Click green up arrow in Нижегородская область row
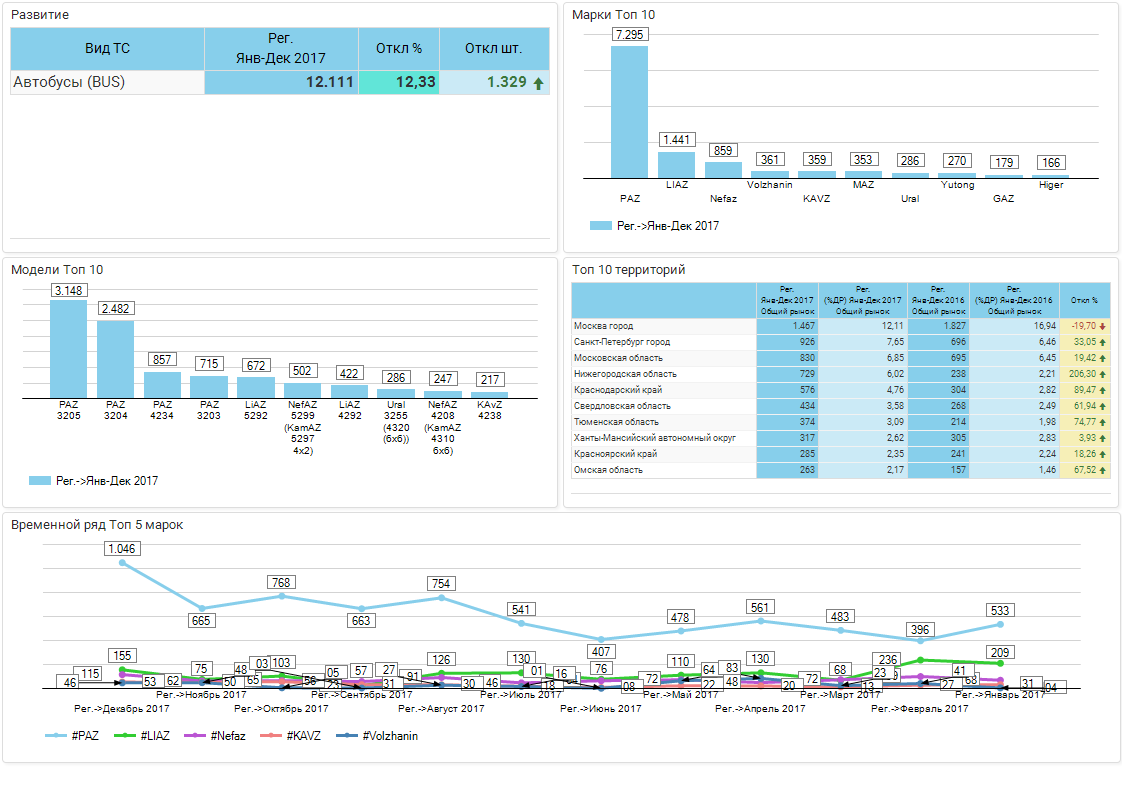1122x793 pixels. pos(1102,374)
